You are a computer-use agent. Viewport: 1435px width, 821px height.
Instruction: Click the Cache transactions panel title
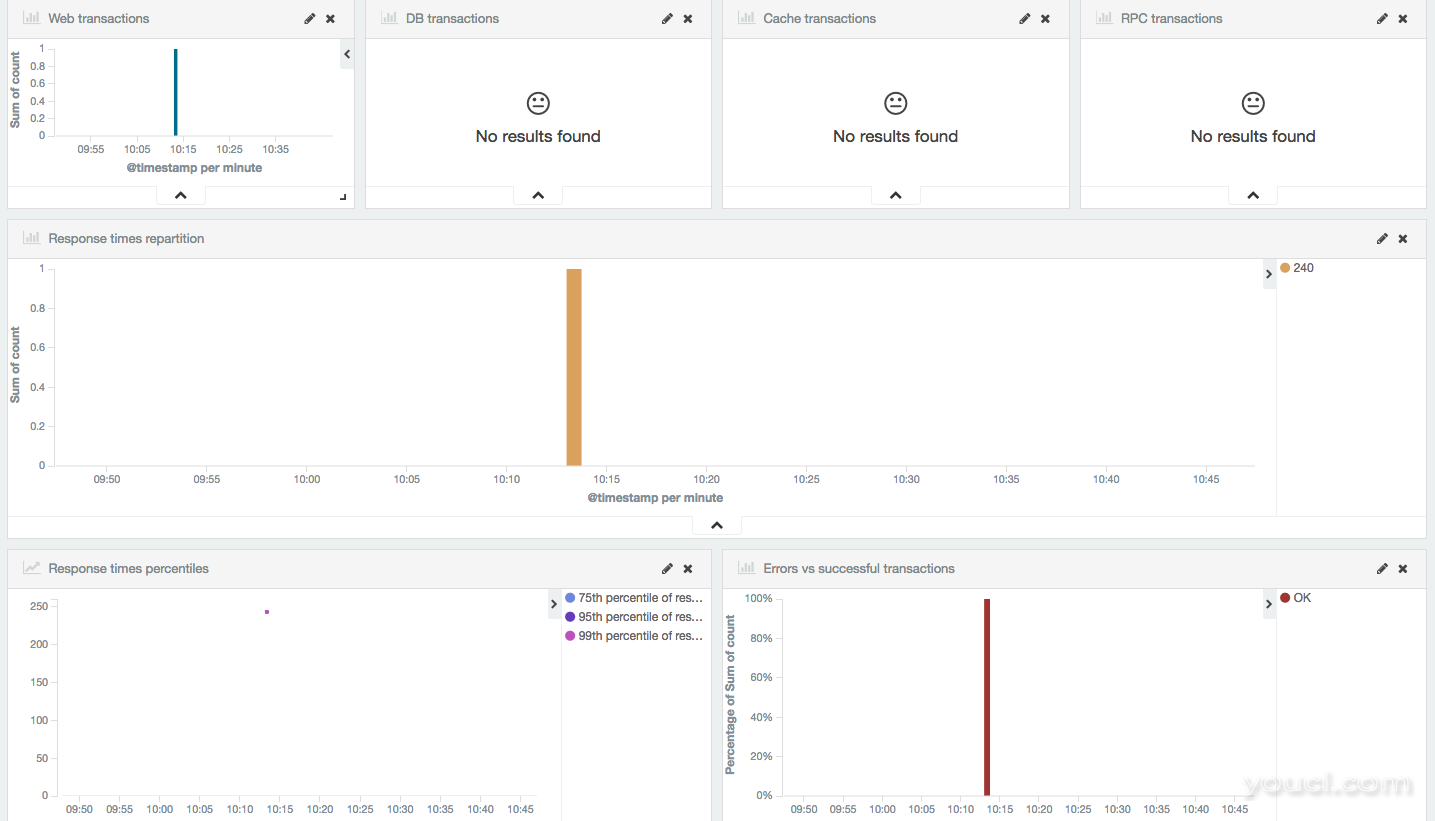coord(819,19)
